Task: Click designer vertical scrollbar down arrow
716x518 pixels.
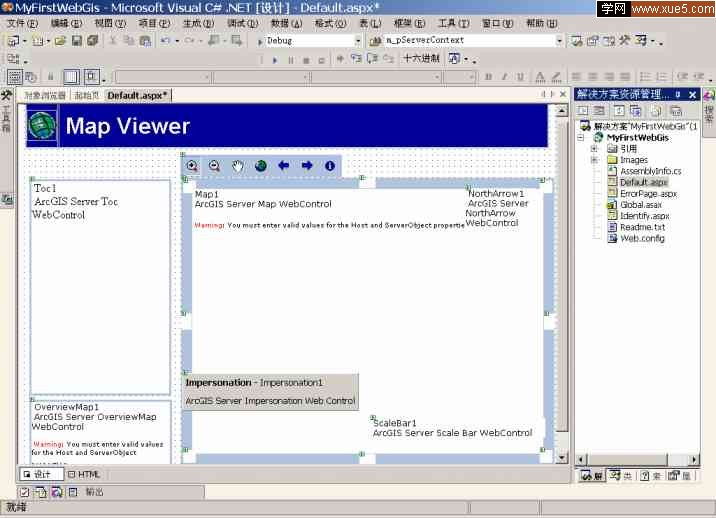Action: coord(562,458)
